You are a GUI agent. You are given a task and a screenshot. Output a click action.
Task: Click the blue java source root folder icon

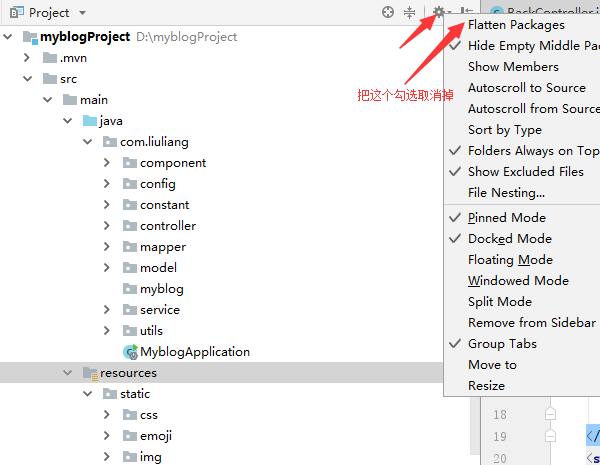pos(90,121)
